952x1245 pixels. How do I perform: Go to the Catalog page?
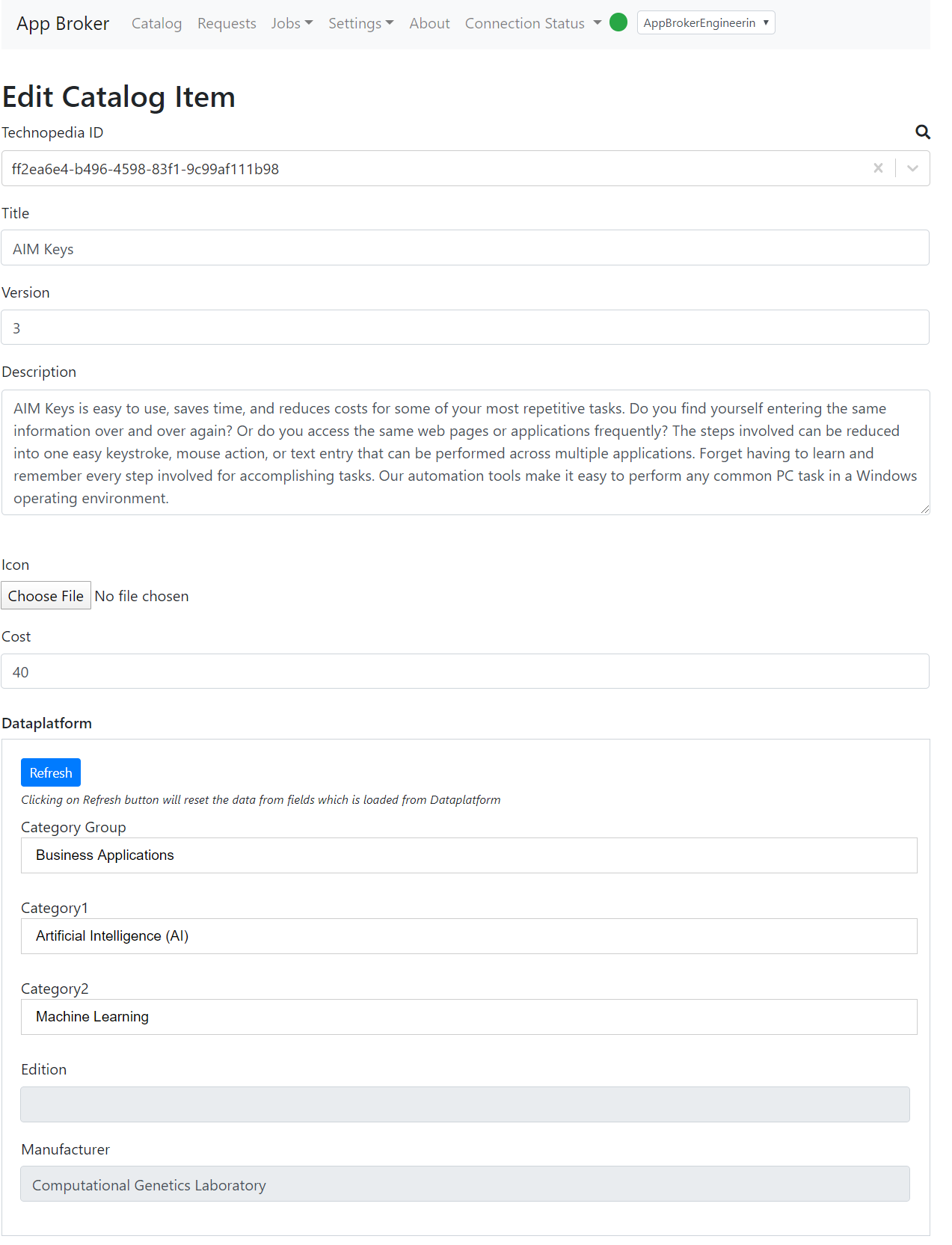click(156, 23)
